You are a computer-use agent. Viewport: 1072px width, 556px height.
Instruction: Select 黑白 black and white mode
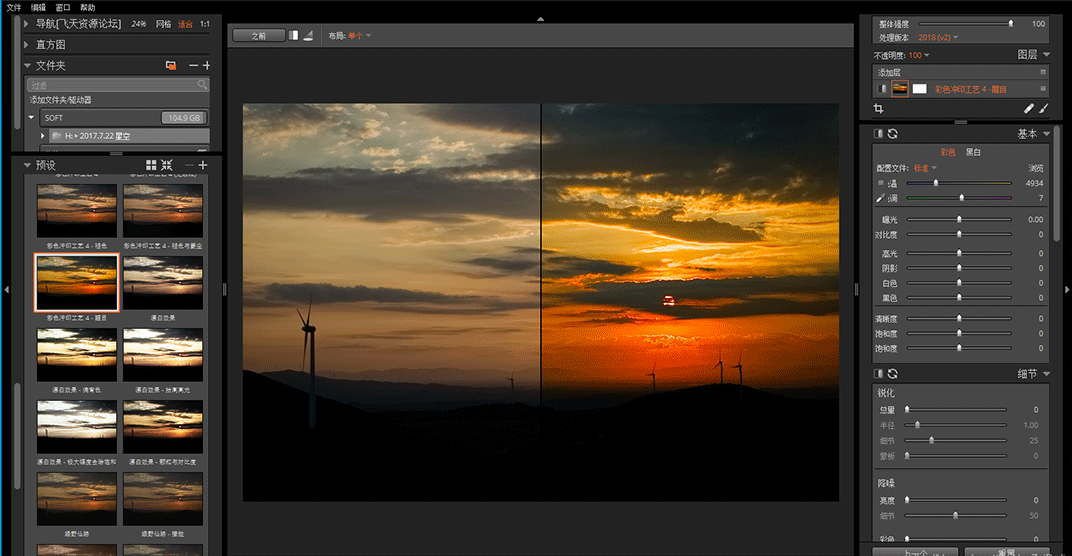pos(973,152)
